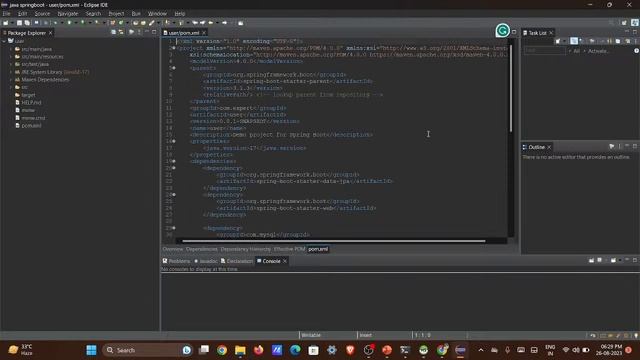640x360 pixels.
Task: Open the Run button dropdown arrow
Action: coord(76,23)
